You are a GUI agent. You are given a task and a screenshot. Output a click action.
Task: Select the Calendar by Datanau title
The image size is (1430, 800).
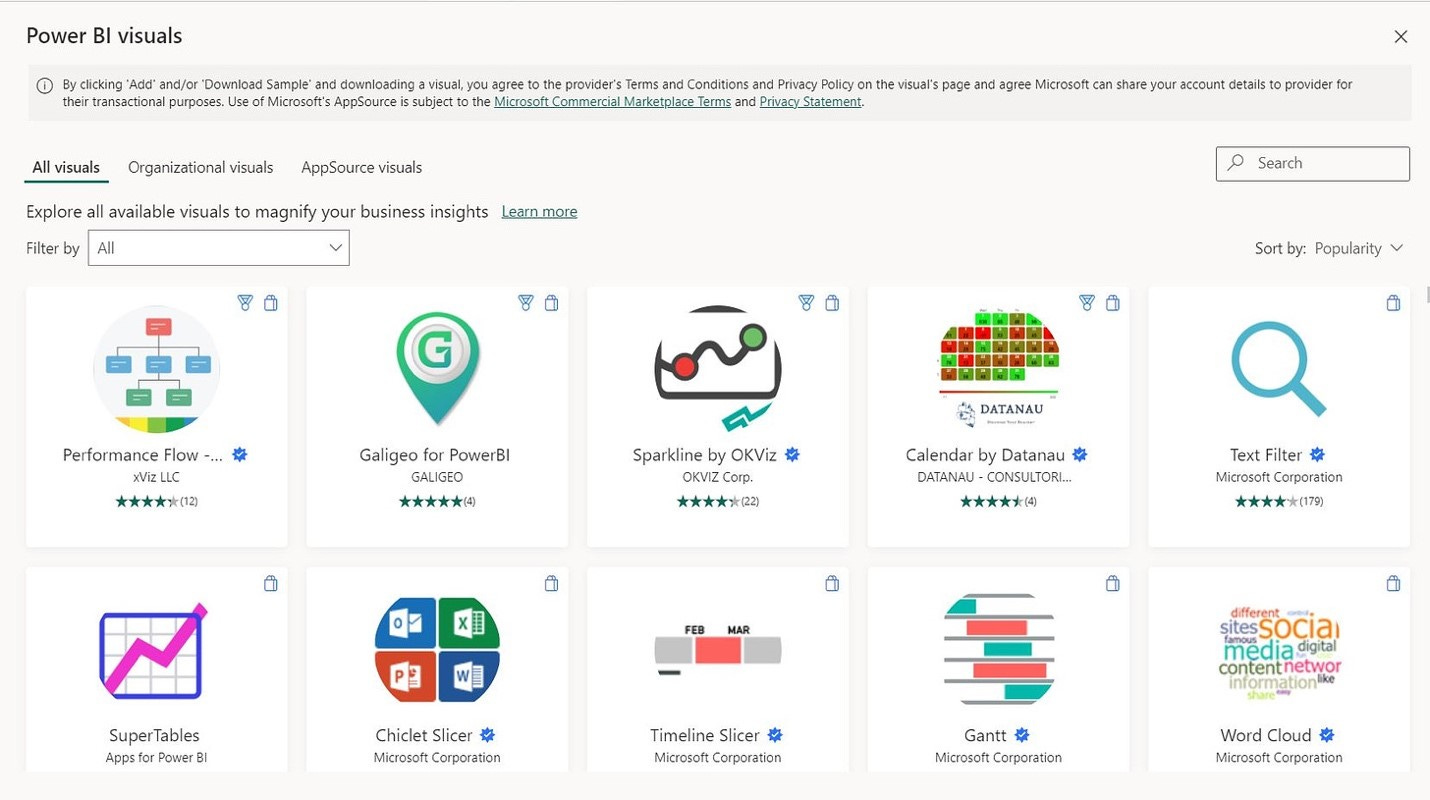tap(985, 455)
